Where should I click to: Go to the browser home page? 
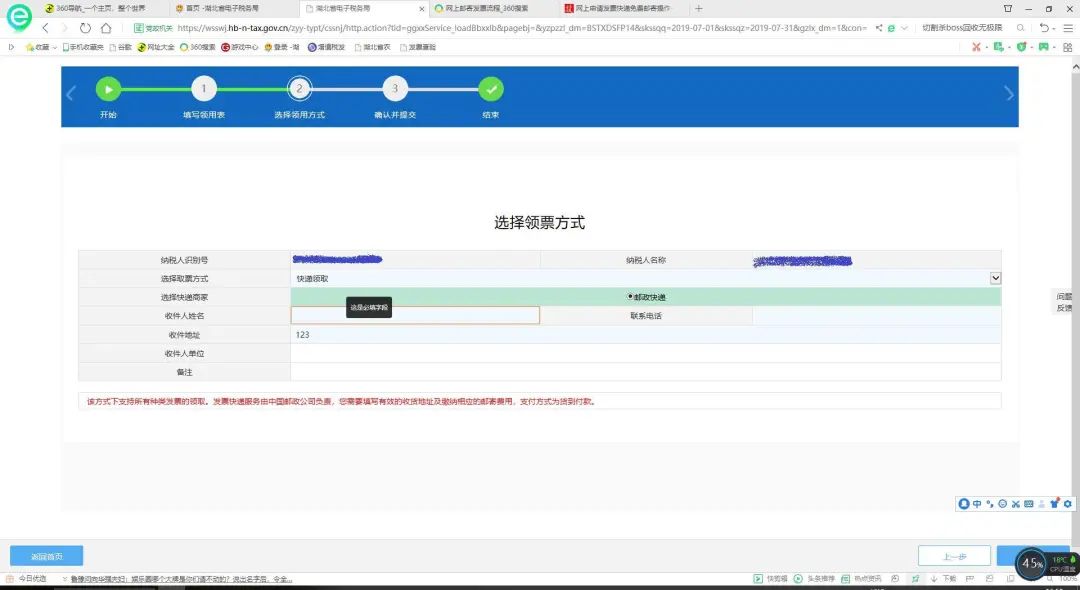click(106, 28)
